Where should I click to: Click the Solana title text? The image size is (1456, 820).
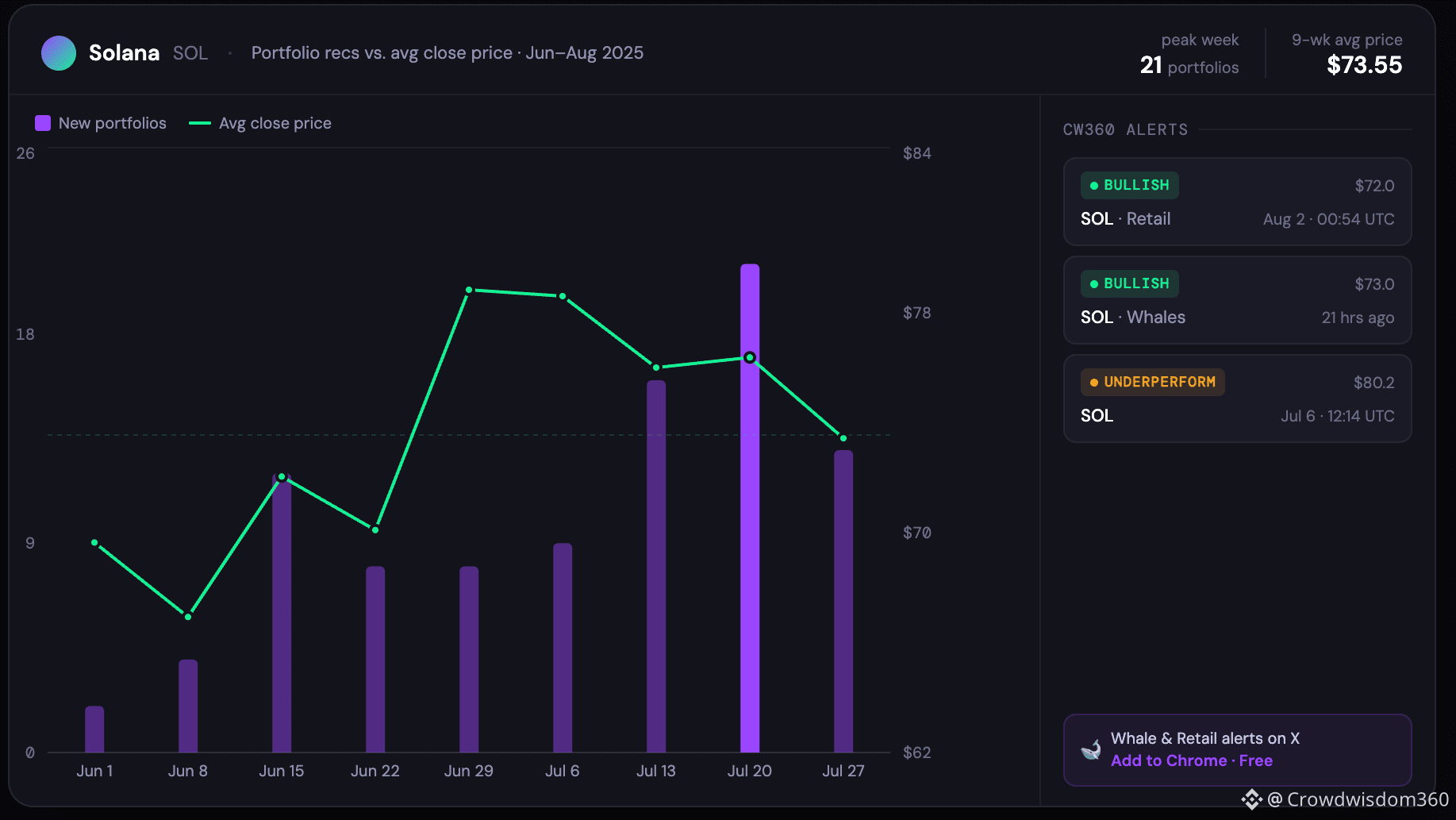(x=124, y=53)
